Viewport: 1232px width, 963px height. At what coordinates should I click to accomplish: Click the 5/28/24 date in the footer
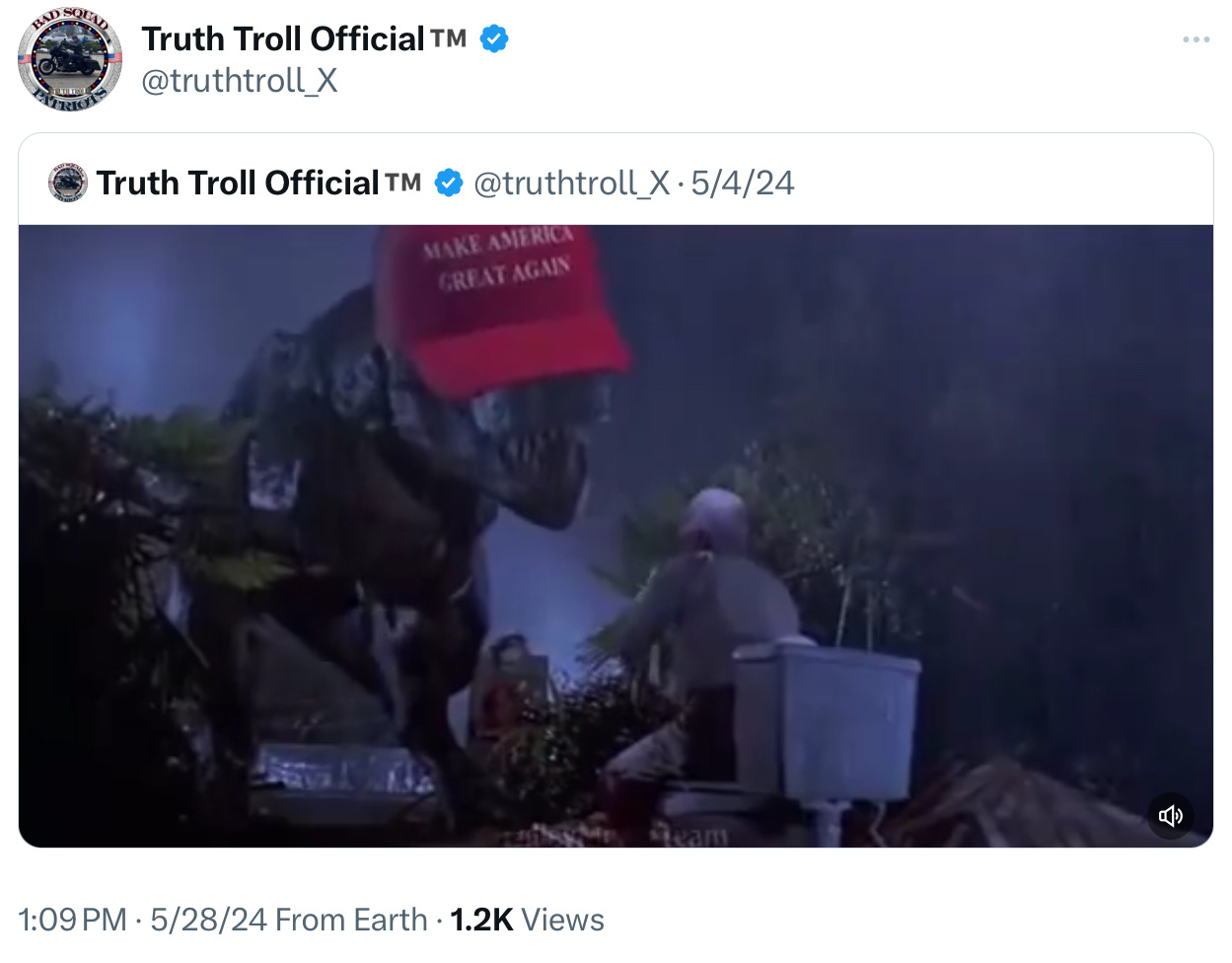tap(208, 920)
